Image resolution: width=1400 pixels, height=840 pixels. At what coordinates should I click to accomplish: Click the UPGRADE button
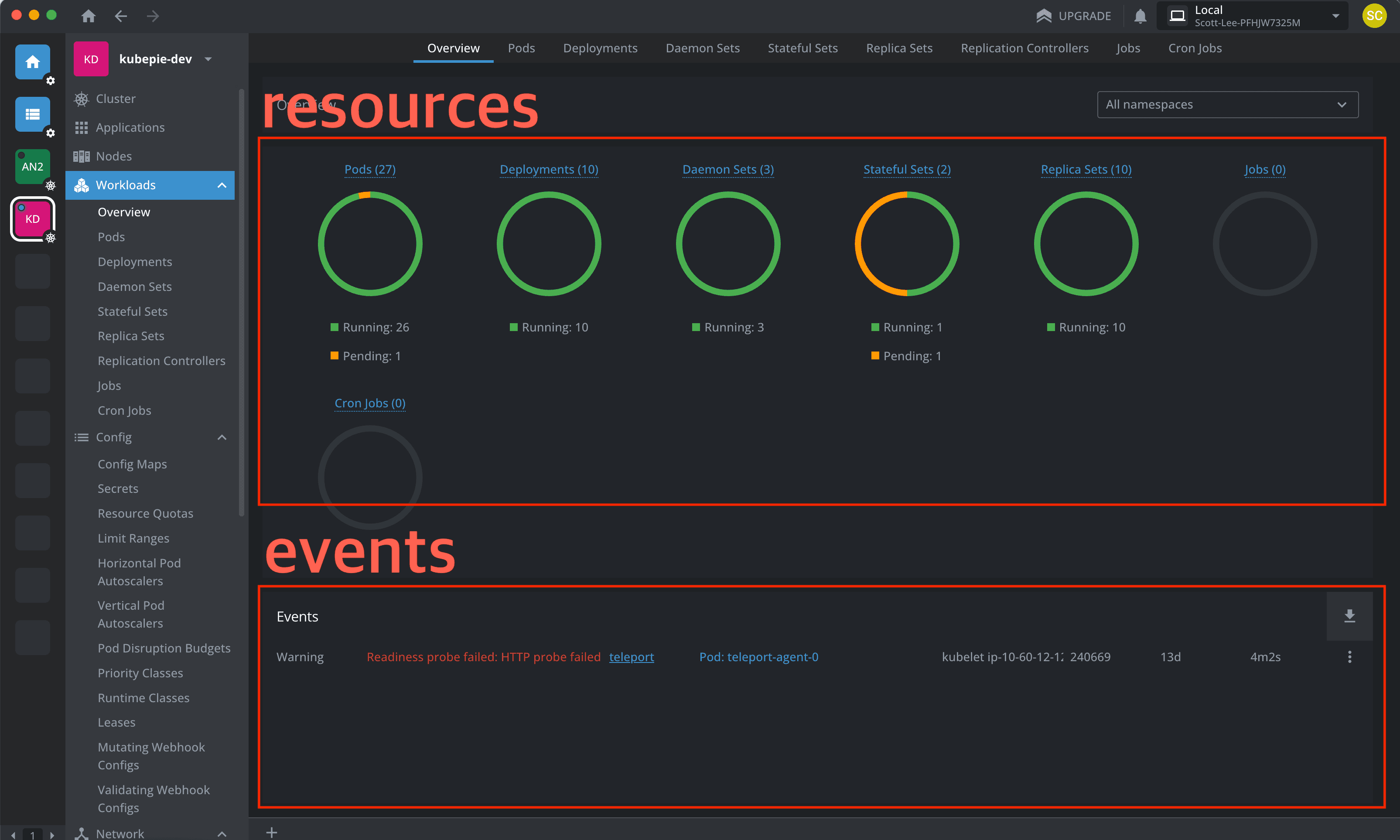[x=1073, y=15]
